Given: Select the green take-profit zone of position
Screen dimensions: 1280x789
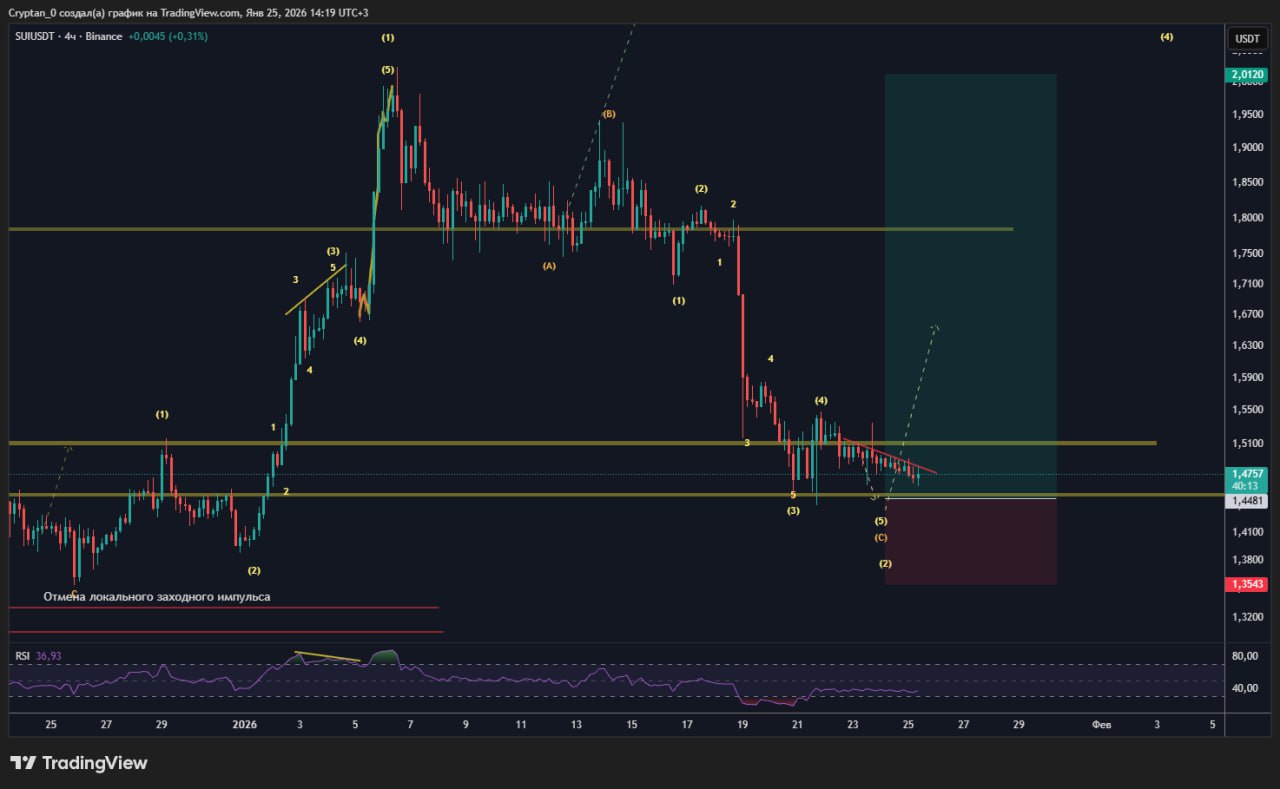Looking at the screenshot, I should 970,280.
